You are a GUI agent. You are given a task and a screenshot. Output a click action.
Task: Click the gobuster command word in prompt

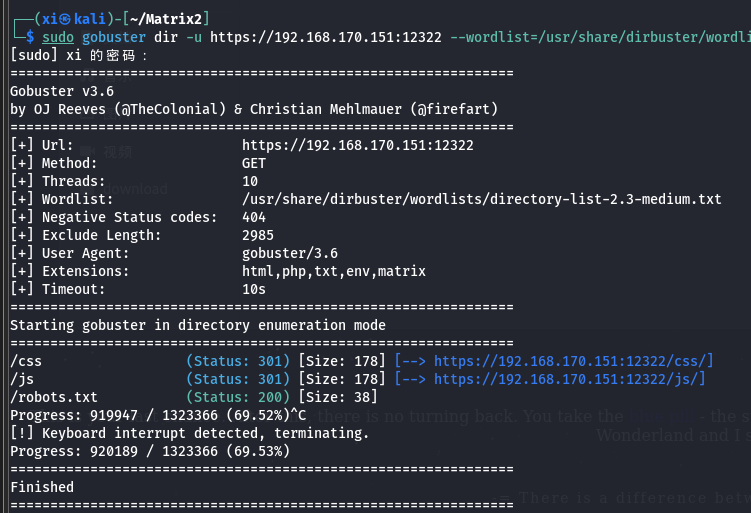point(114,37)
